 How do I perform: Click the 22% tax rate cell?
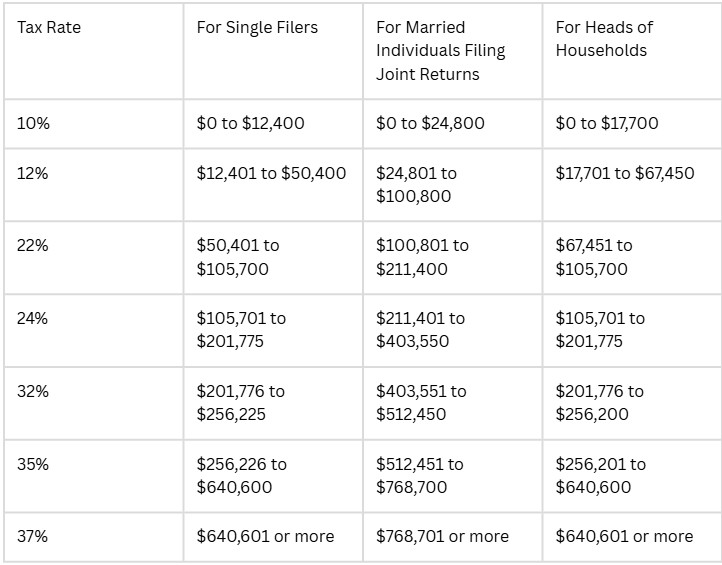tap(33, 245)
